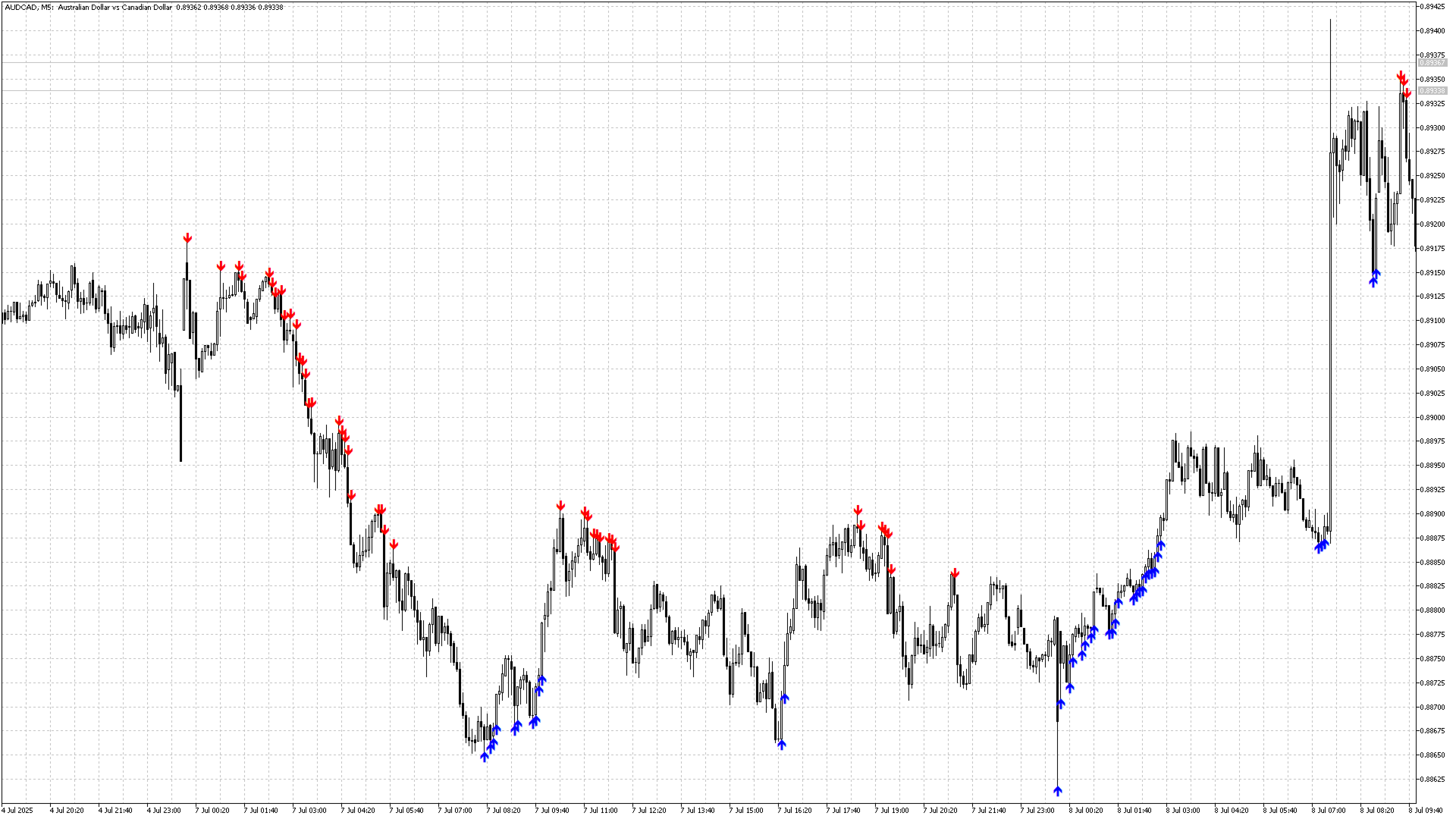Click the 7 Jul 07:00 time axis label
This screenshot has width=1456, height=819.
[x=454, y=810]
